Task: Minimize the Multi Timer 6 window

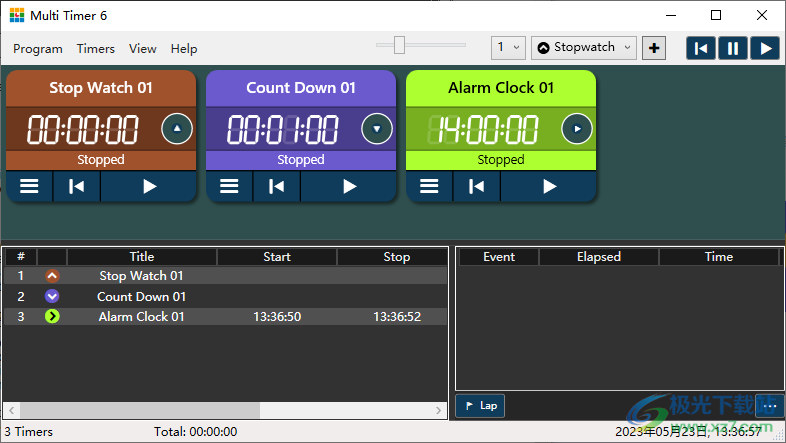Action: click(x=671, y=16)
